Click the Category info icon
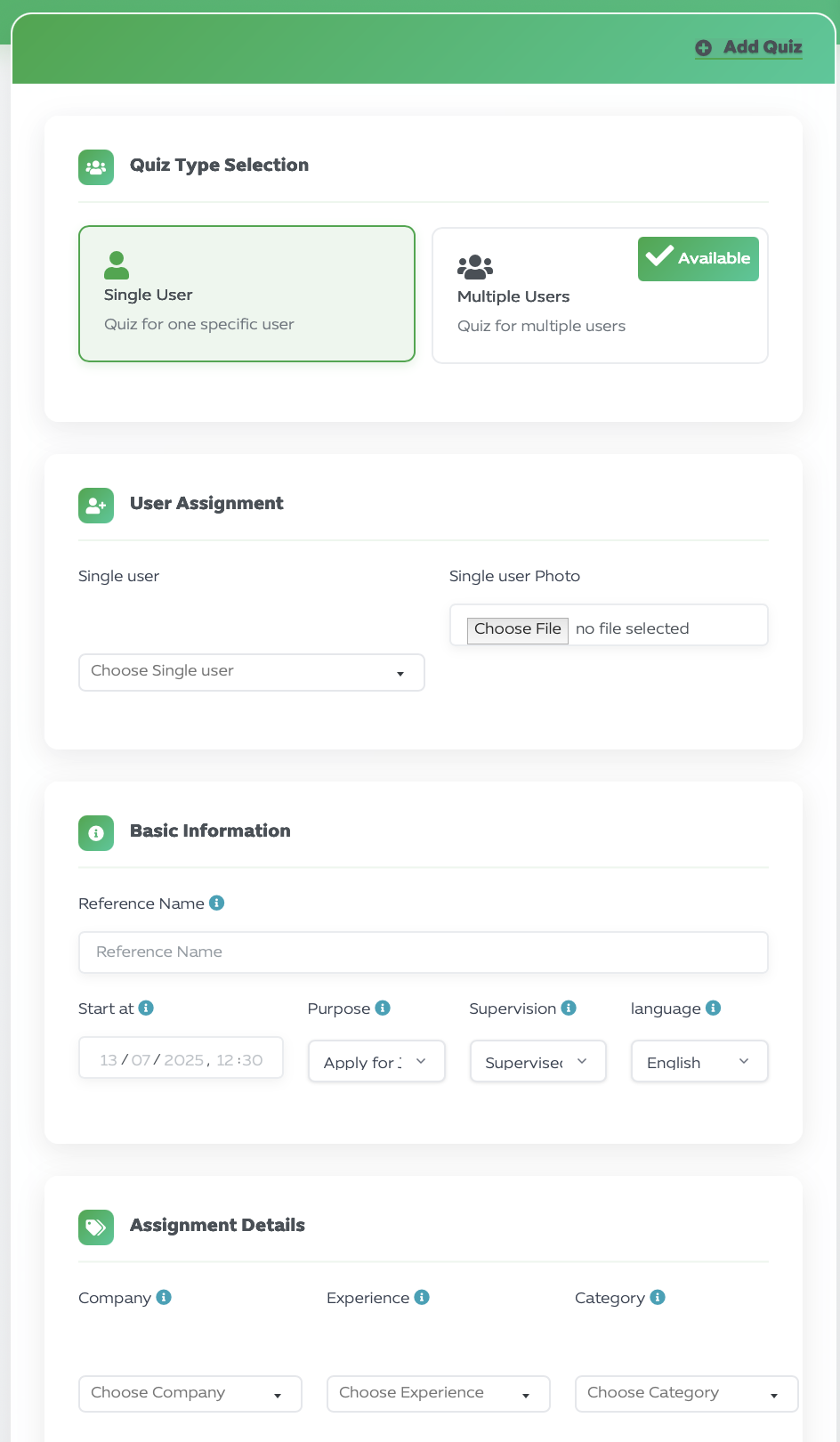This screenshot has height=1442, width=840. coord(658,1297)
